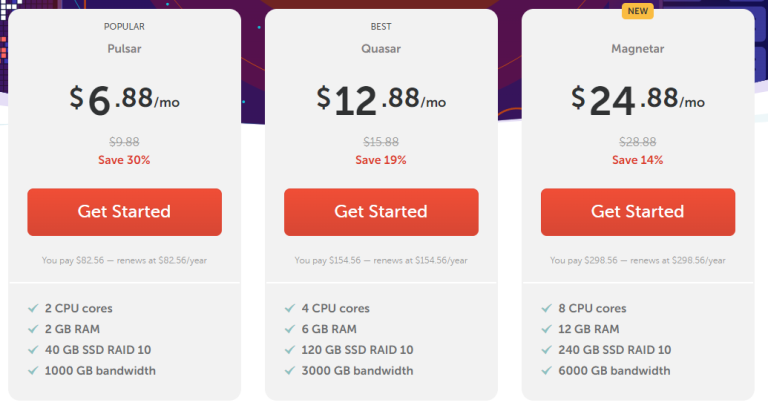Click the NEW badge on Magnetar
The width and height of the screenshot is (768, 417).
[x=637, y=11]
